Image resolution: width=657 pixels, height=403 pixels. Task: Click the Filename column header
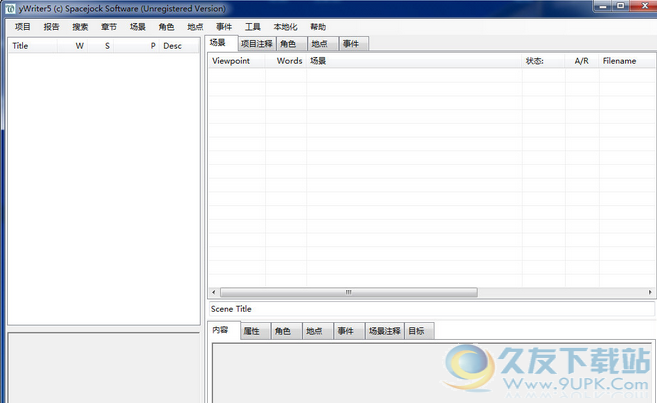(x=627, y=61)
